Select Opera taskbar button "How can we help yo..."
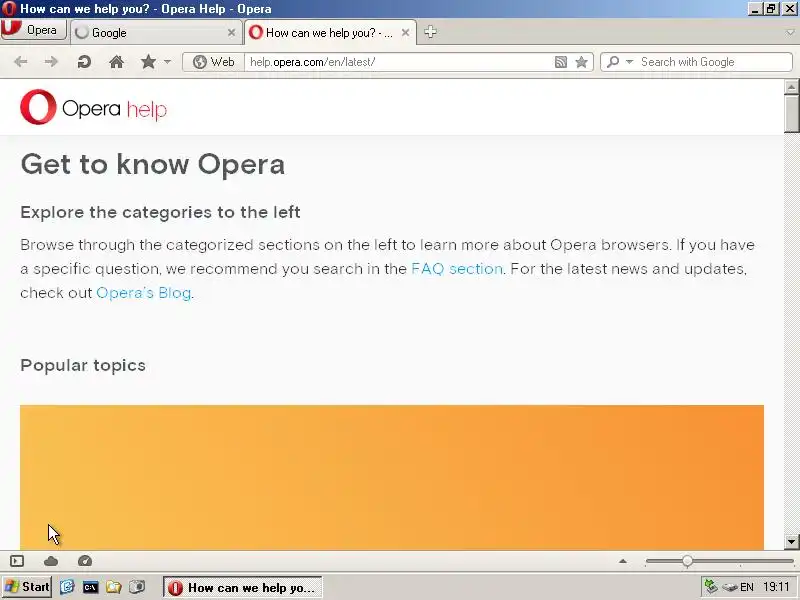Viewport: 800px width, 600px height. point(242,587)
